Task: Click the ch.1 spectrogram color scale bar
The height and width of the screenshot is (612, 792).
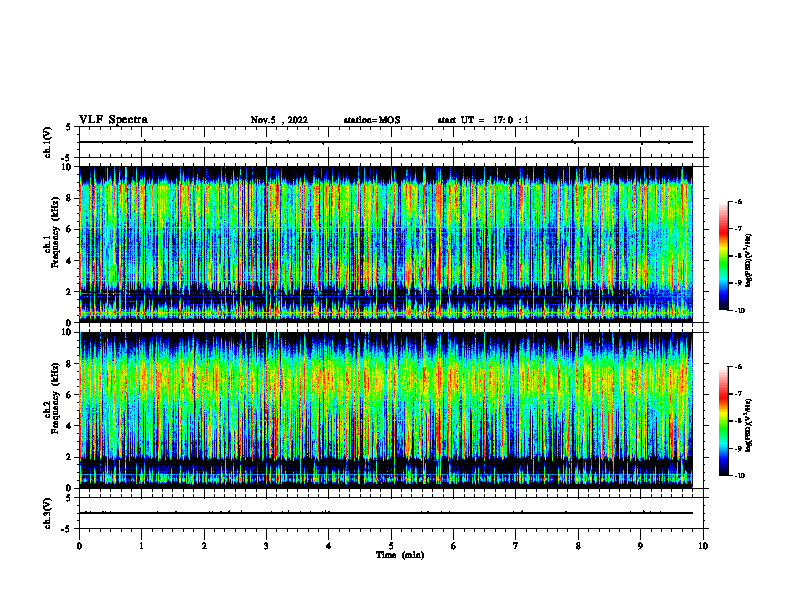Action: pos(724,256)
